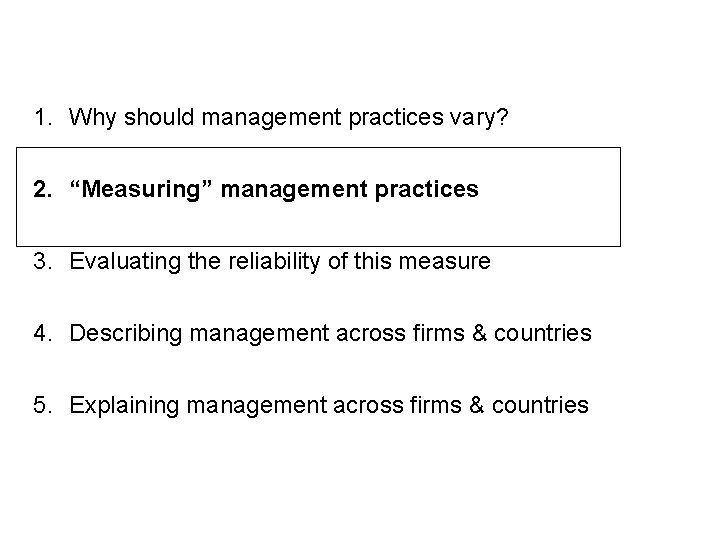Click the word 'Explaining' in item five
Viewport: 720px width, 540px height.
(x=124, y=406)
